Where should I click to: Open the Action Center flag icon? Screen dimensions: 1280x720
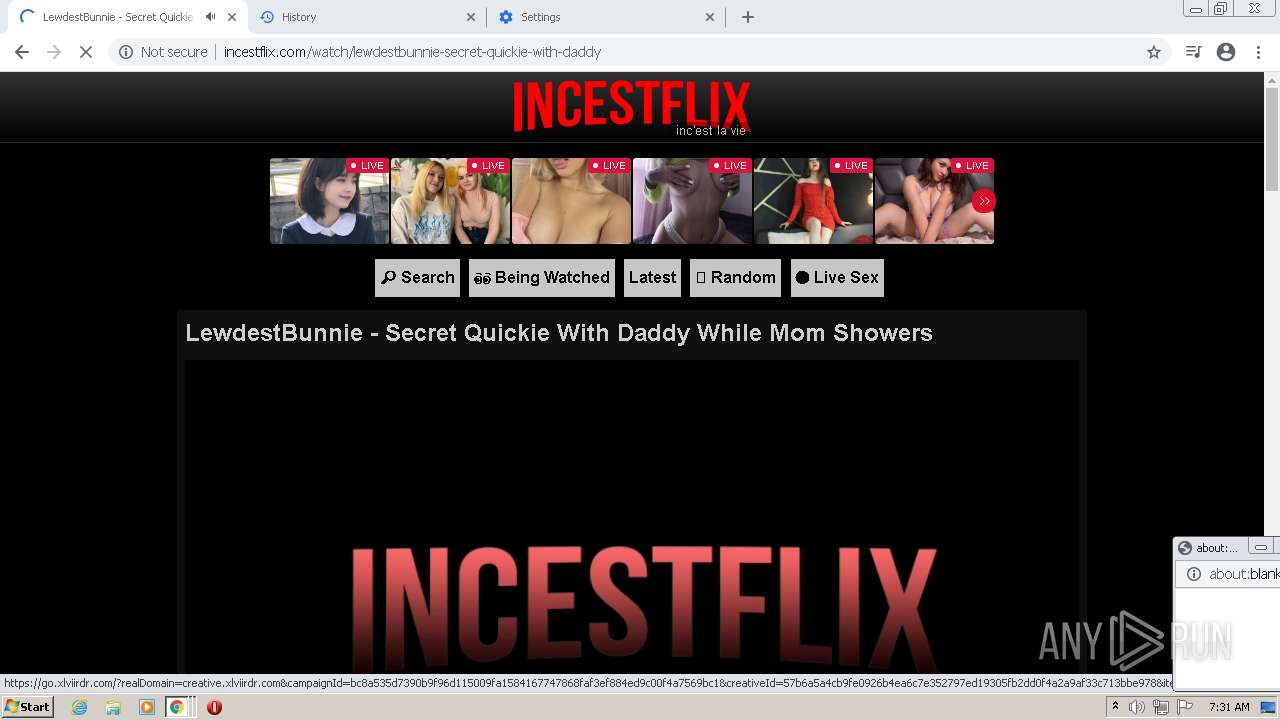tap(1185, 707)
